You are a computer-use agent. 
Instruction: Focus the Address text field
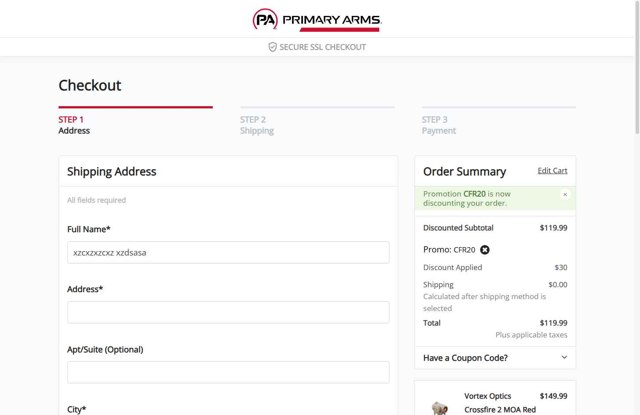point(228,312)
